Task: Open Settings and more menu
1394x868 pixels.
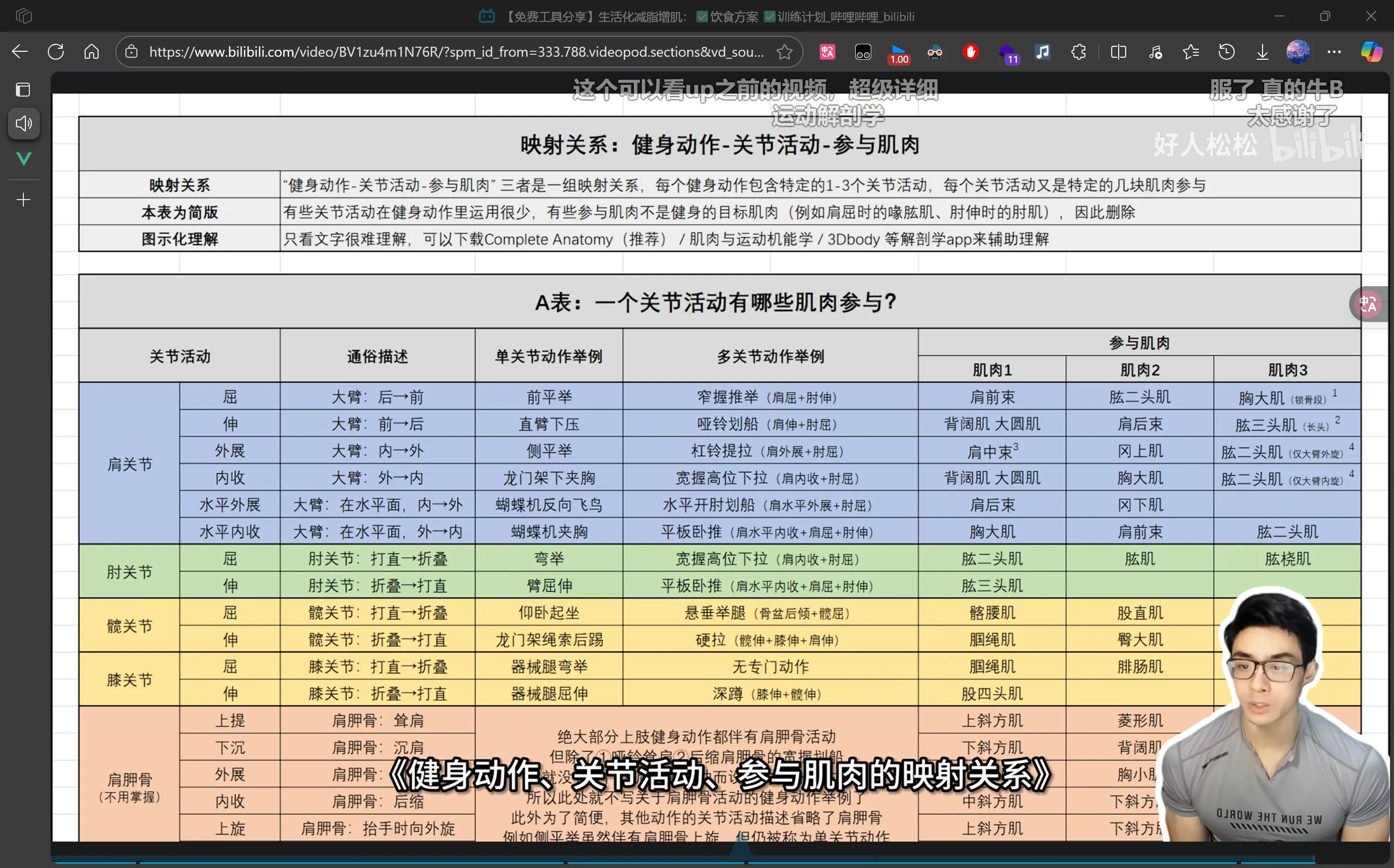Action: click(1334, 52)
